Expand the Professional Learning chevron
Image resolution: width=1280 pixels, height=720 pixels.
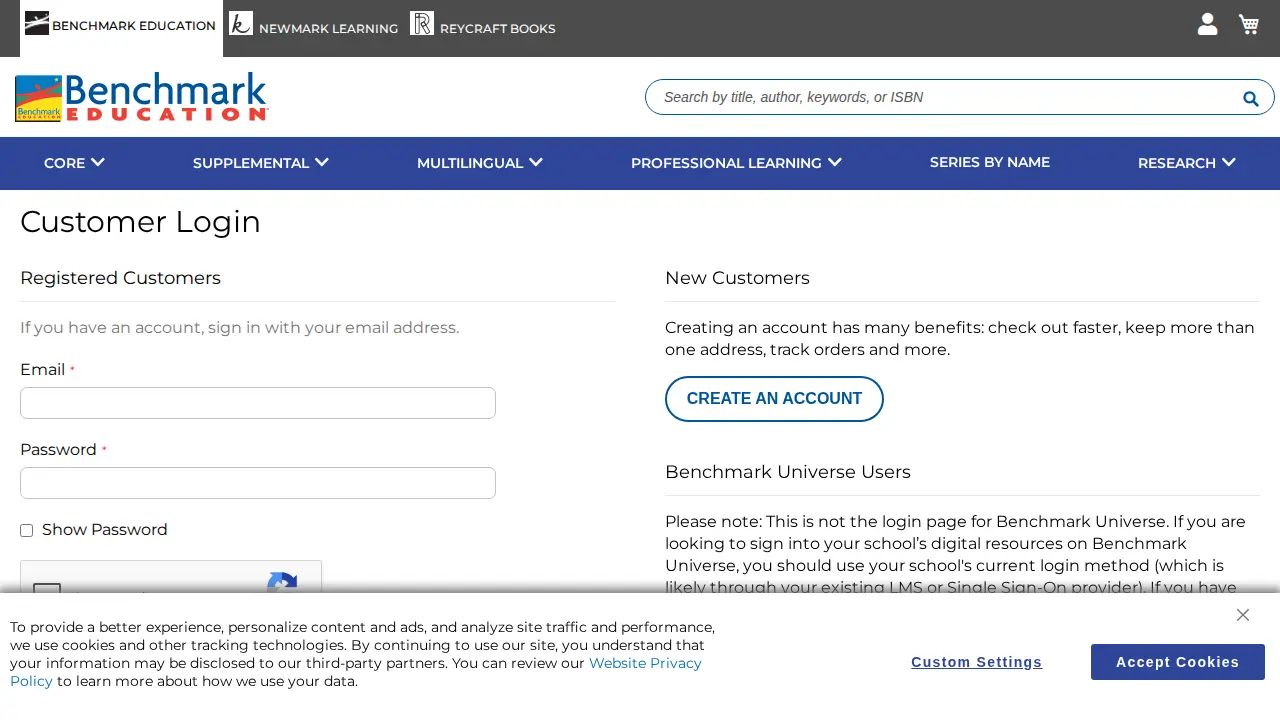(835, 162)
